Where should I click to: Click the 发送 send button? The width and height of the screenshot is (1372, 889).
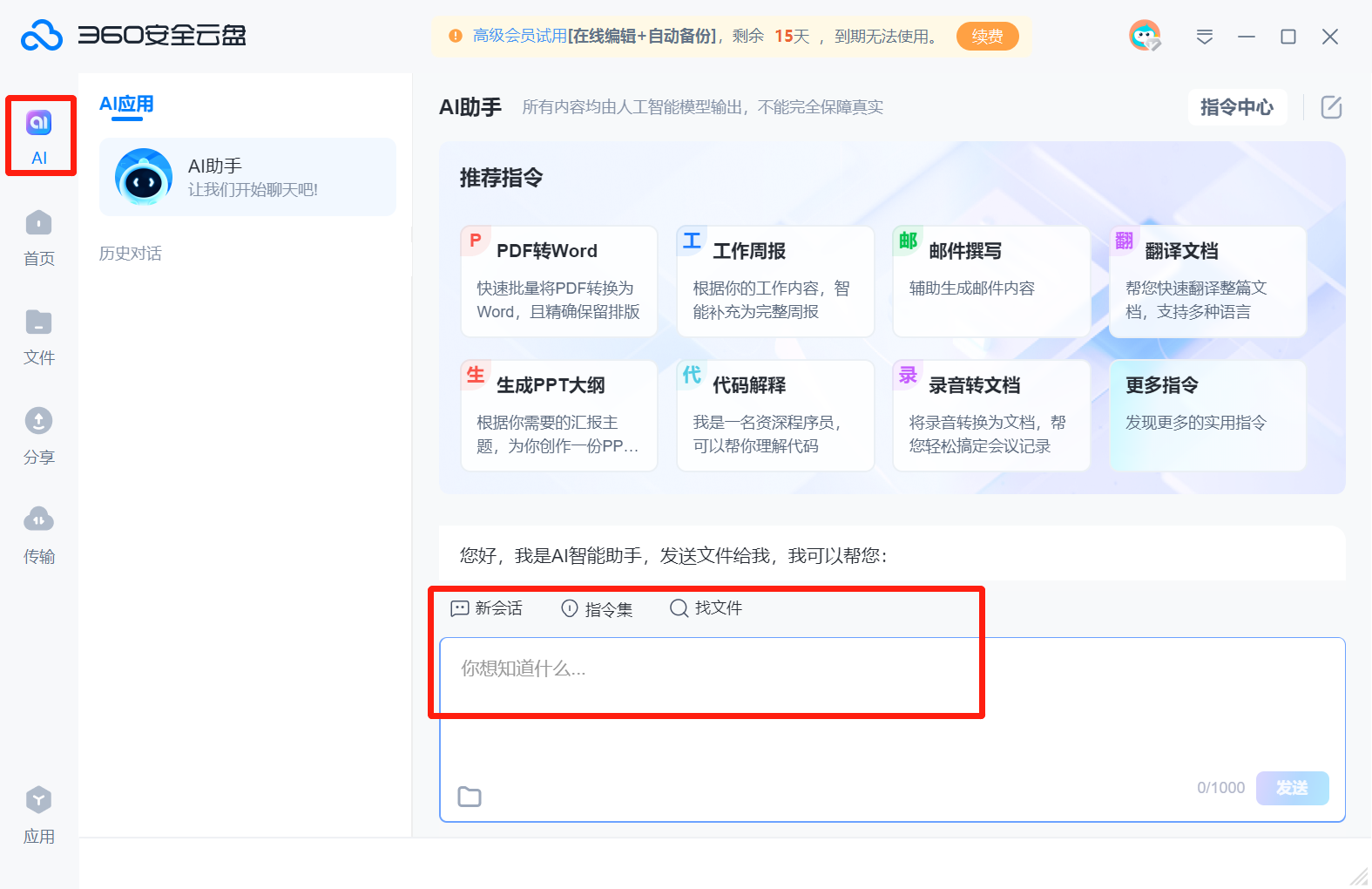coord(1292,788)
